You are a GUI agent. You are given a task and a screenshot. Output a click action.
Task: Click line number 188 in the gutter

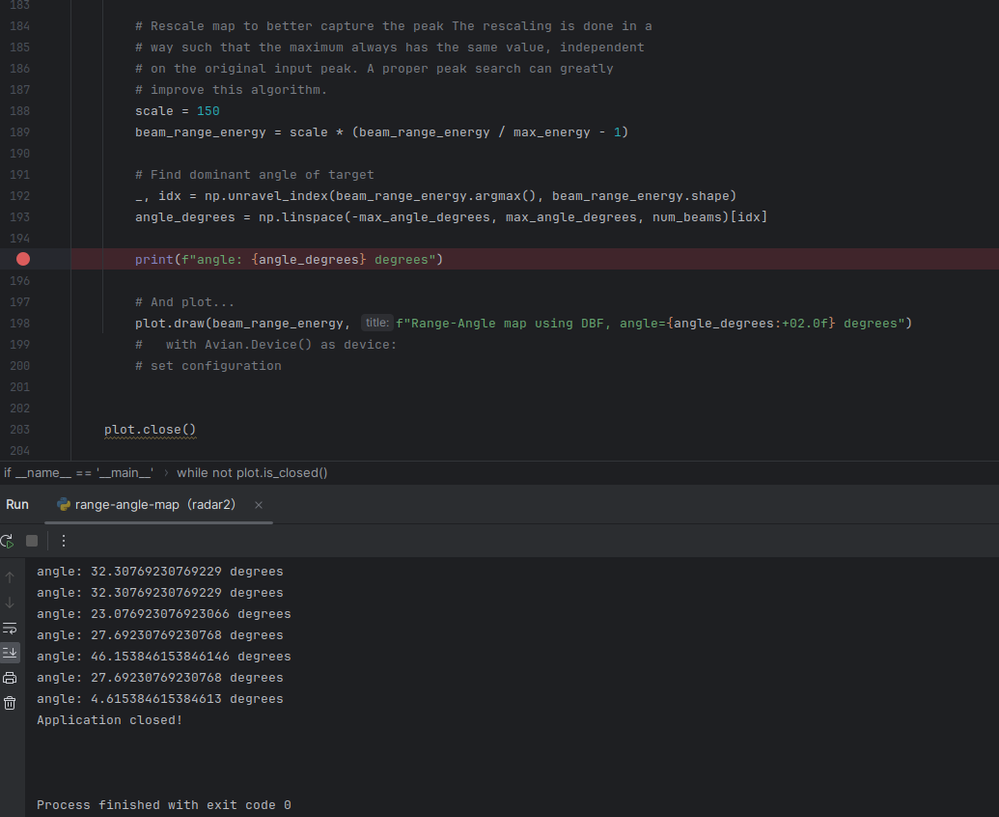pyautogui.click(x=19, y=110)
